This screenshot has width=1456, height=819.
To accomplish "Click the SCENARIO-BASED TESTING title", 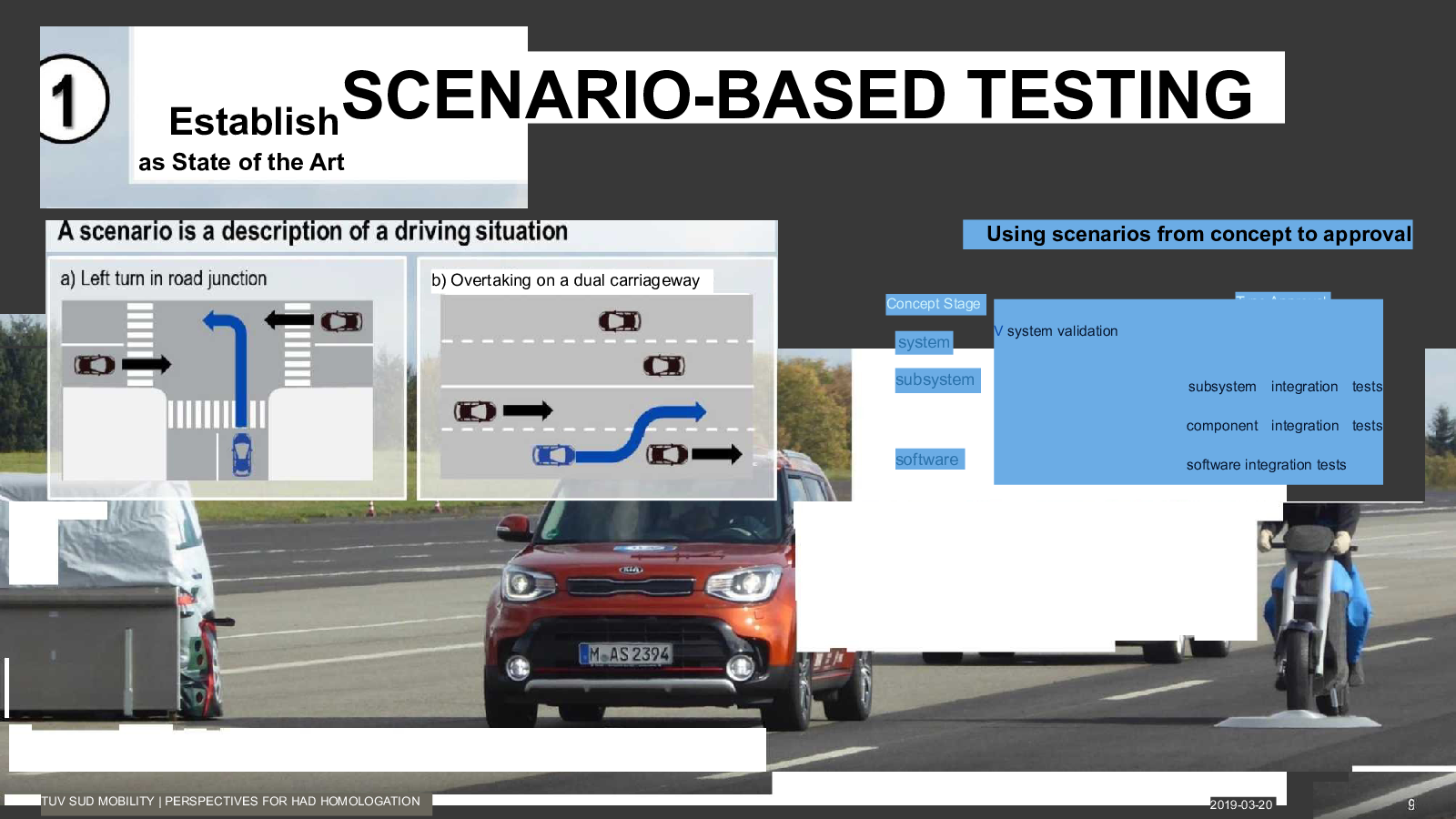I will pos(797,95).
